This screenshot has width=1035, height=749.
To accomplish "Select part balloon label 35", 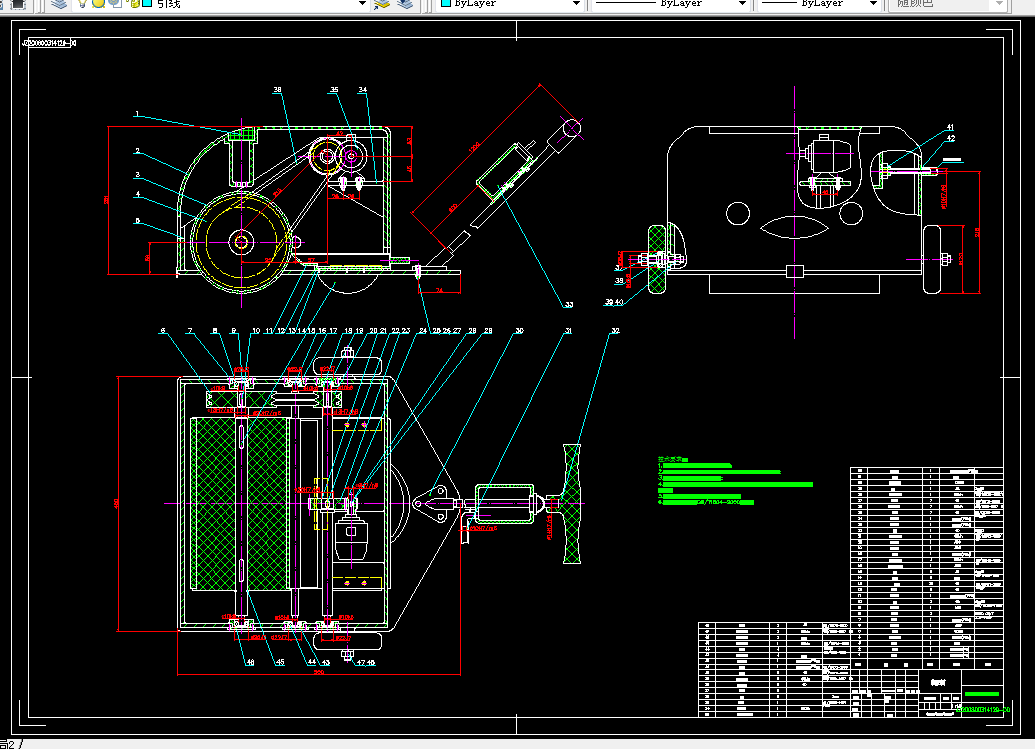I will pyautogui.click(x=334, y=90).
